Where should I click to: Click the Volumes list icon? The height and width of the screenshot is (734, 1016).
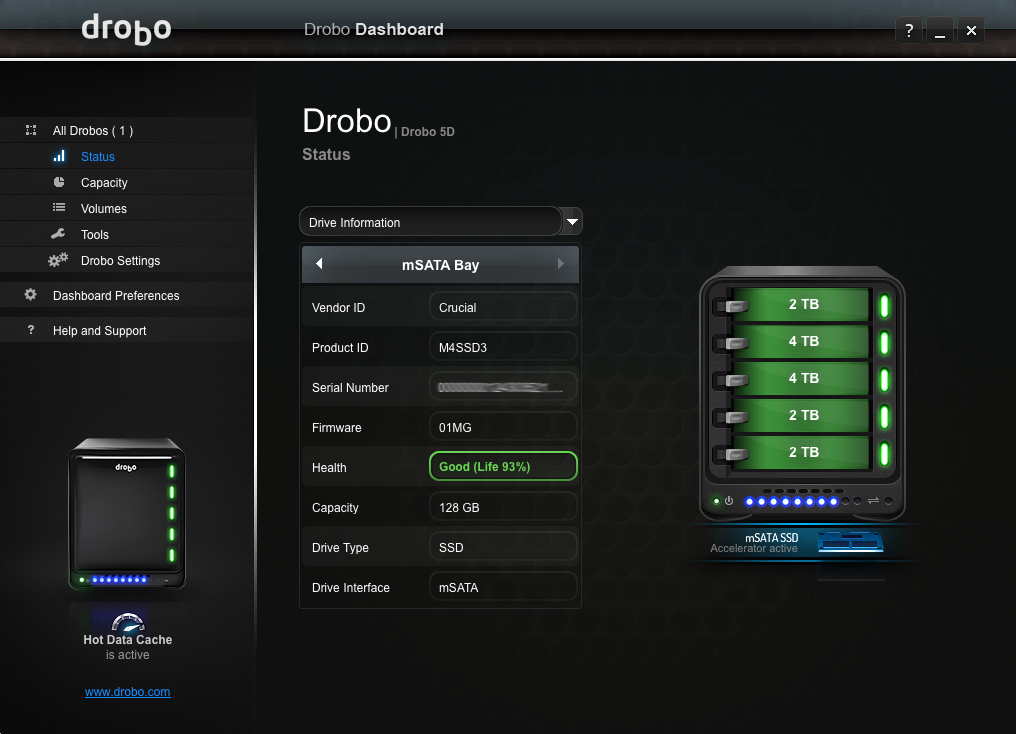[59, 207]
